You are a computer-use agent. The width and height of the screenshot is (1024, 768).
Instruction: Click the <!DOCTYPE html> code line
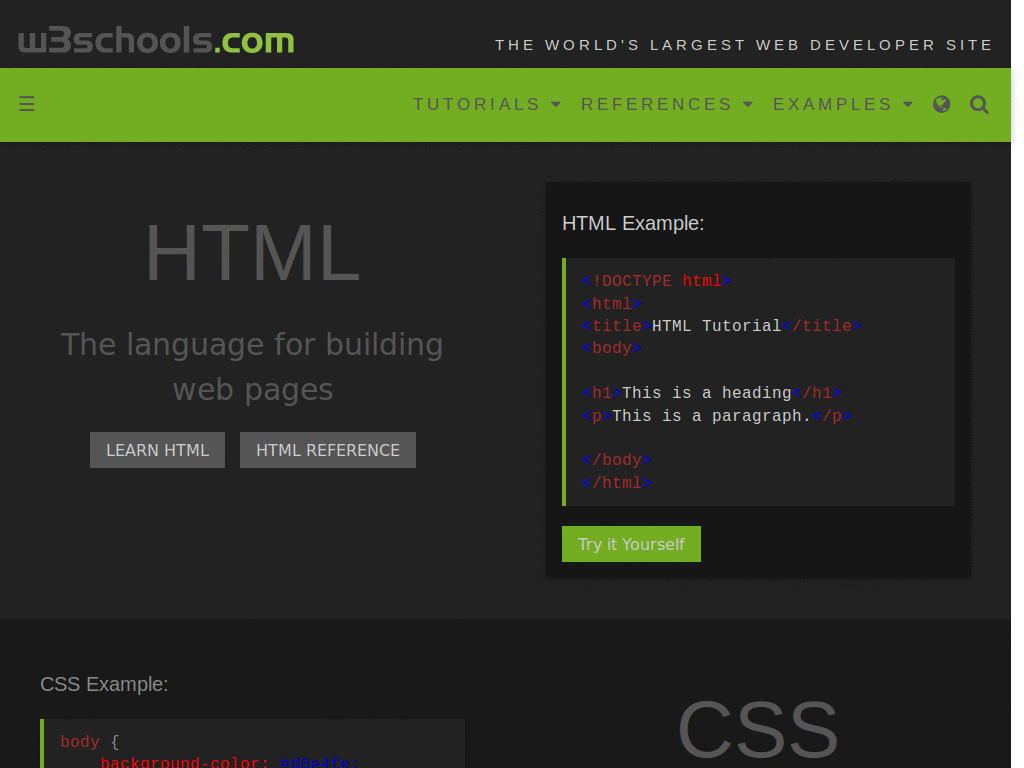656,281
